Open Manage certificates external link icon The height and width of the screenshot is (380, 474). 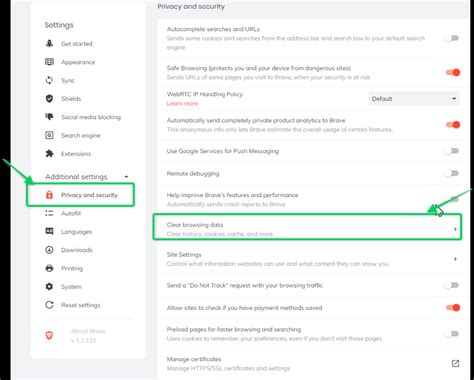[455, 363]
